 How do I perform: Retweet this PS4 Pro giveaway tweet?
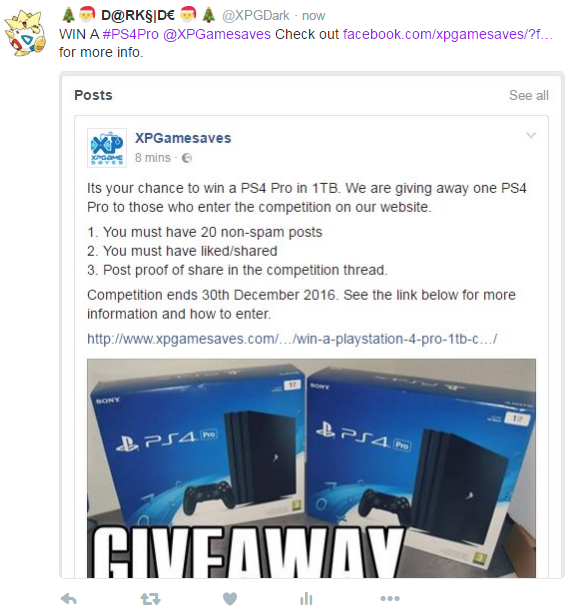pyautogui.click(x=150, y=599)
